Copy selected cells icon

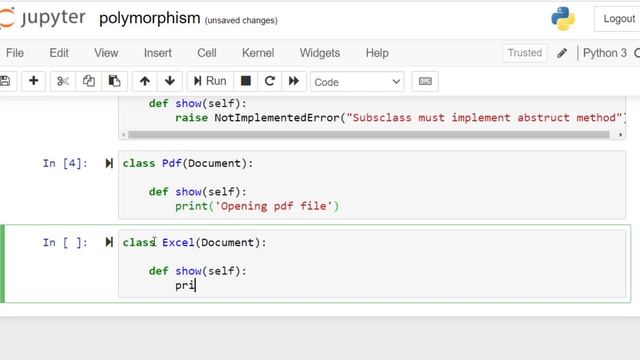89,81
